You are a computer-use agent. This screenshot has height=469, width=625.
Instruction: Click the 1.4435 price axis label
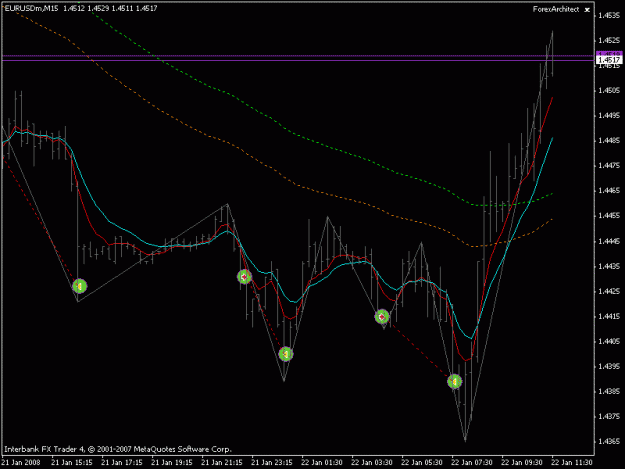[x=609, y=266]
